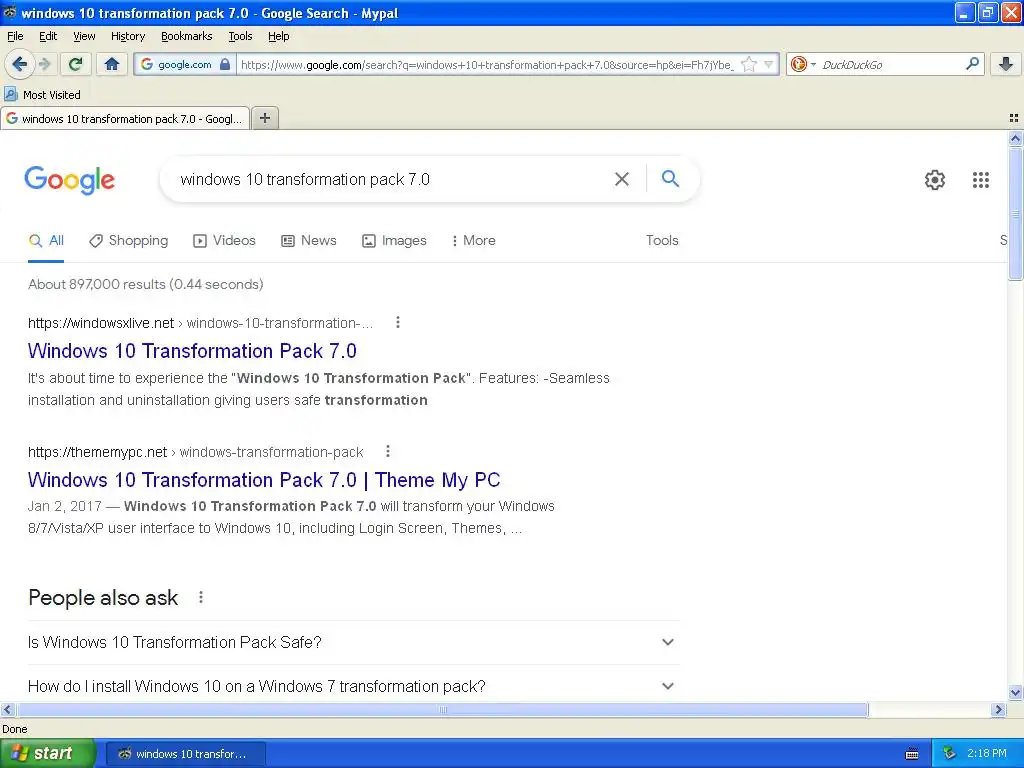Go back with the browser back arrow

(x=20, y=64)
